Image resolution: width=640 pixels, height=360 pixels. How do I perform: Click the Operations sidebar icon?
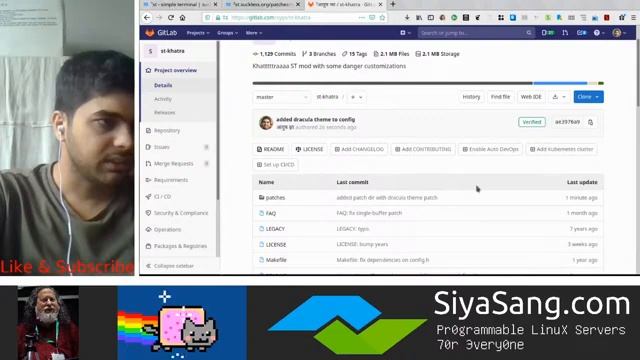(148, 229)
